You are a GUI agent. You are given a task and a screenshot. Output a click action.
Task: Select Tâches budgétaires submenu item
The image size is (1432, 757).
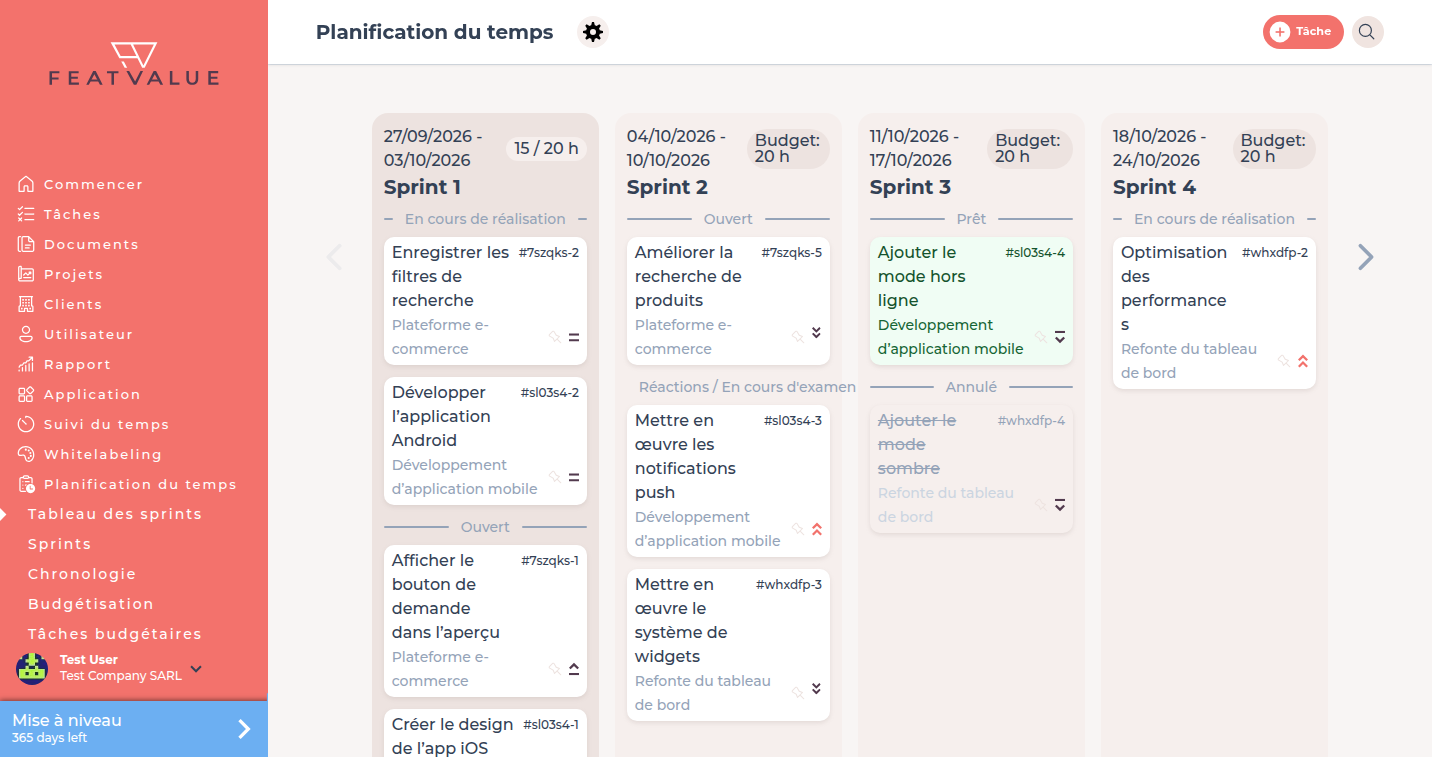click(115, 634)
